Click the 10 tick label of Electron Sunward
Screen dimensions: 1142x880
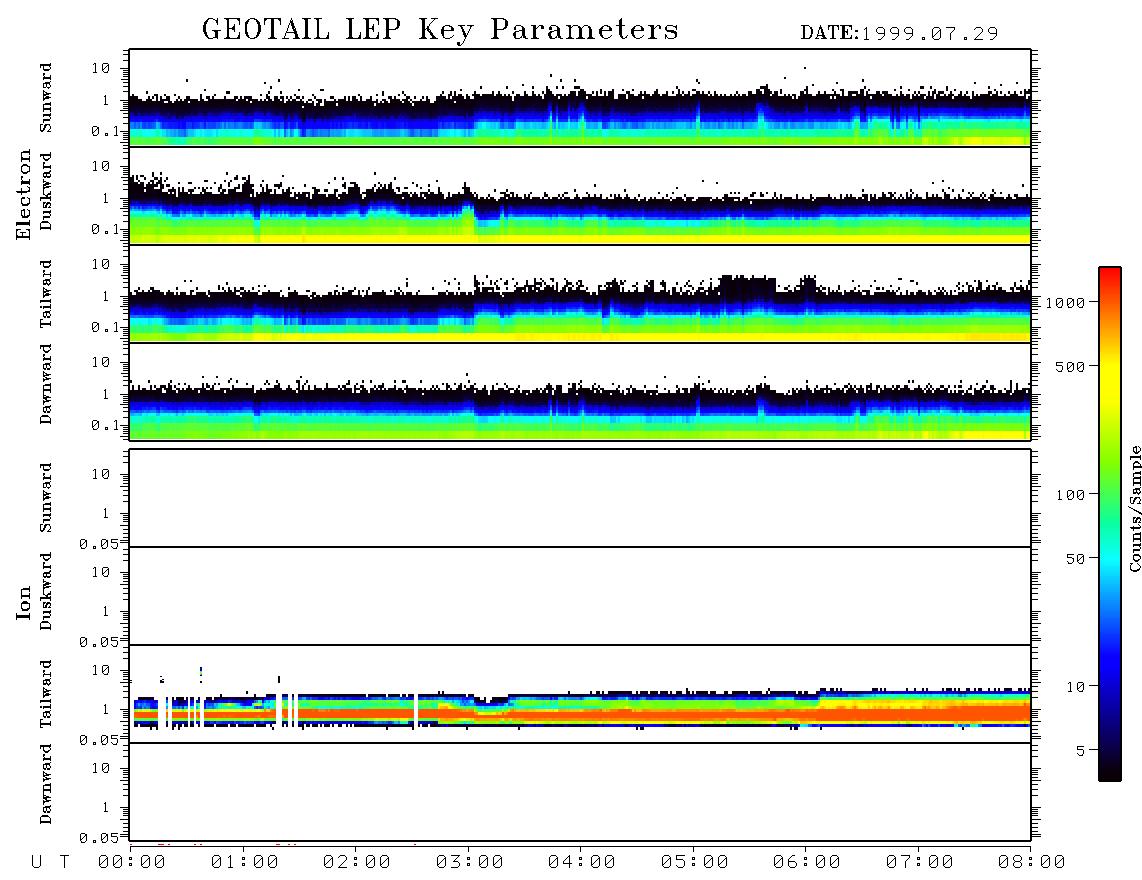(101, 68)
